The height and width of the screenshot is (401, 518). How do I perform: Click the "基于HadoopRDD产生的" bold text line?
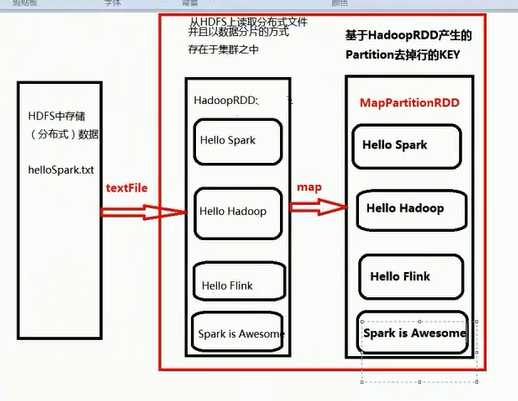coord(408,35)
